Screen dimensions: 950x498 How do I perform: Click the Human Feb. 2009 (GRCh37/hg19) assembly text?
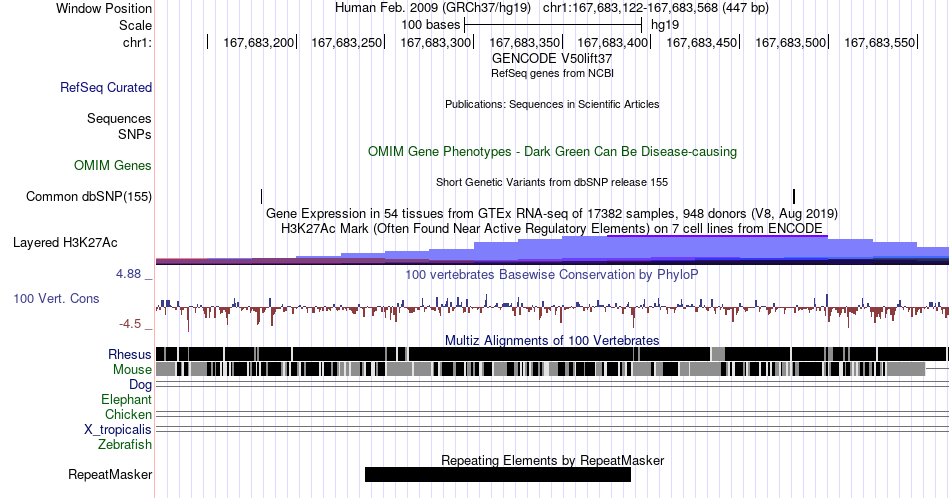coord(433,8)
